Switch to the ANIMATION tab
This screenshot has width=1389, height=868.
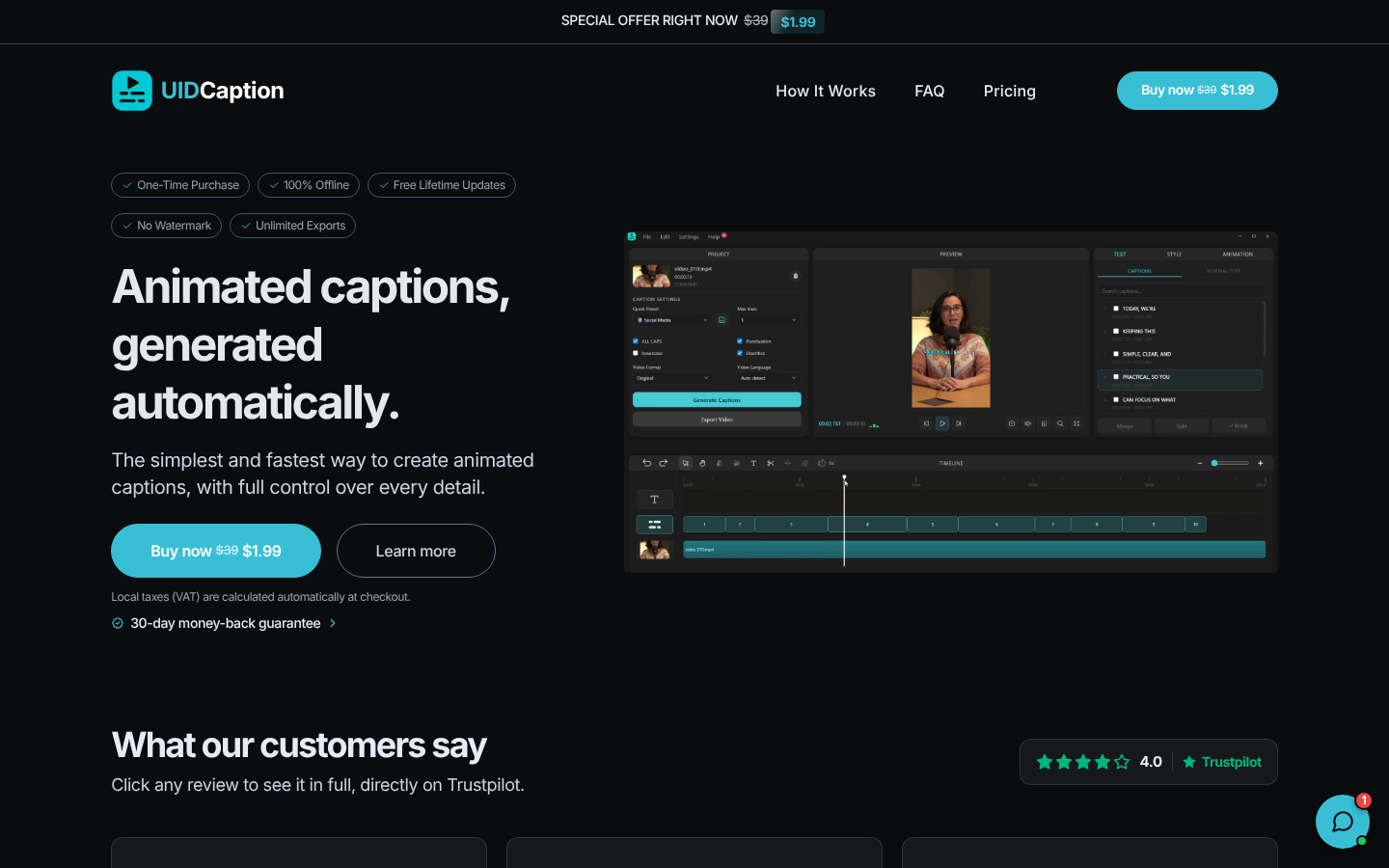pos(1238,255)
